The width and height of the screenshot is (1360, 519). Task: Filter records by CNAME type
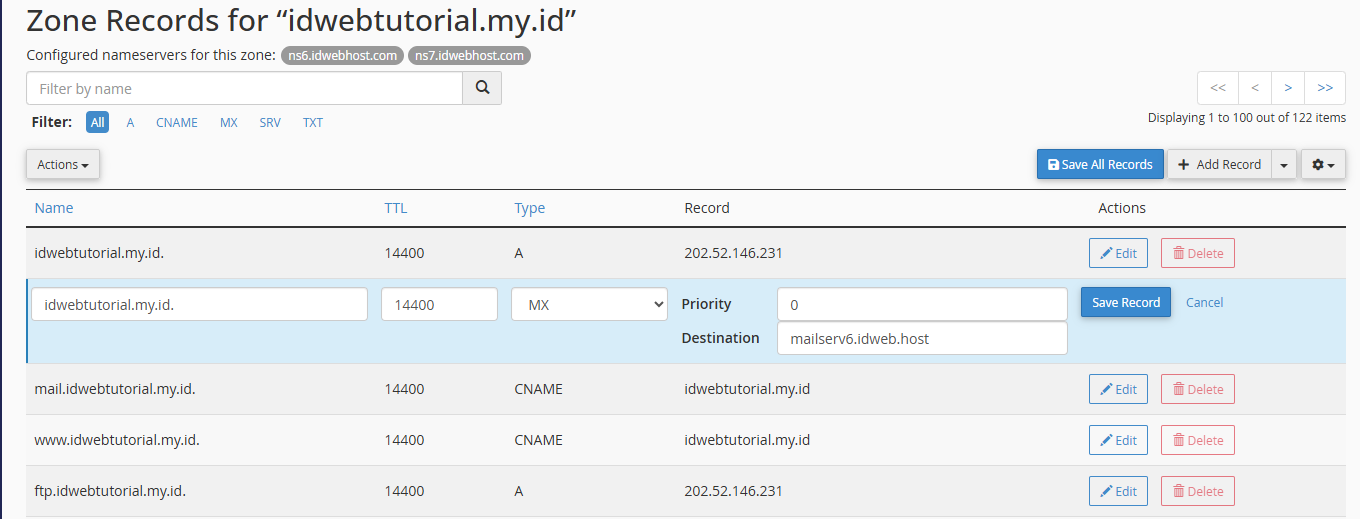pos(177,122)
